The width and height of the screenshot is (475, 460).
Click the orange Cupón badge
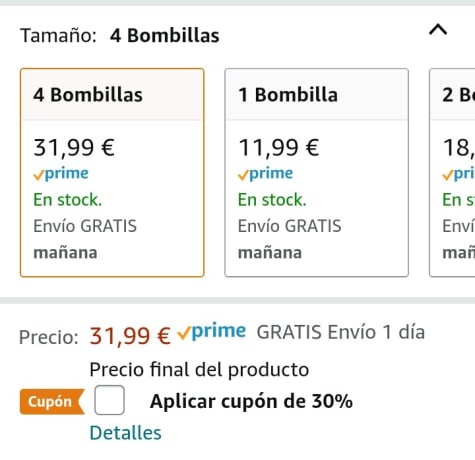pyautogui.click(x=52, y=402)
